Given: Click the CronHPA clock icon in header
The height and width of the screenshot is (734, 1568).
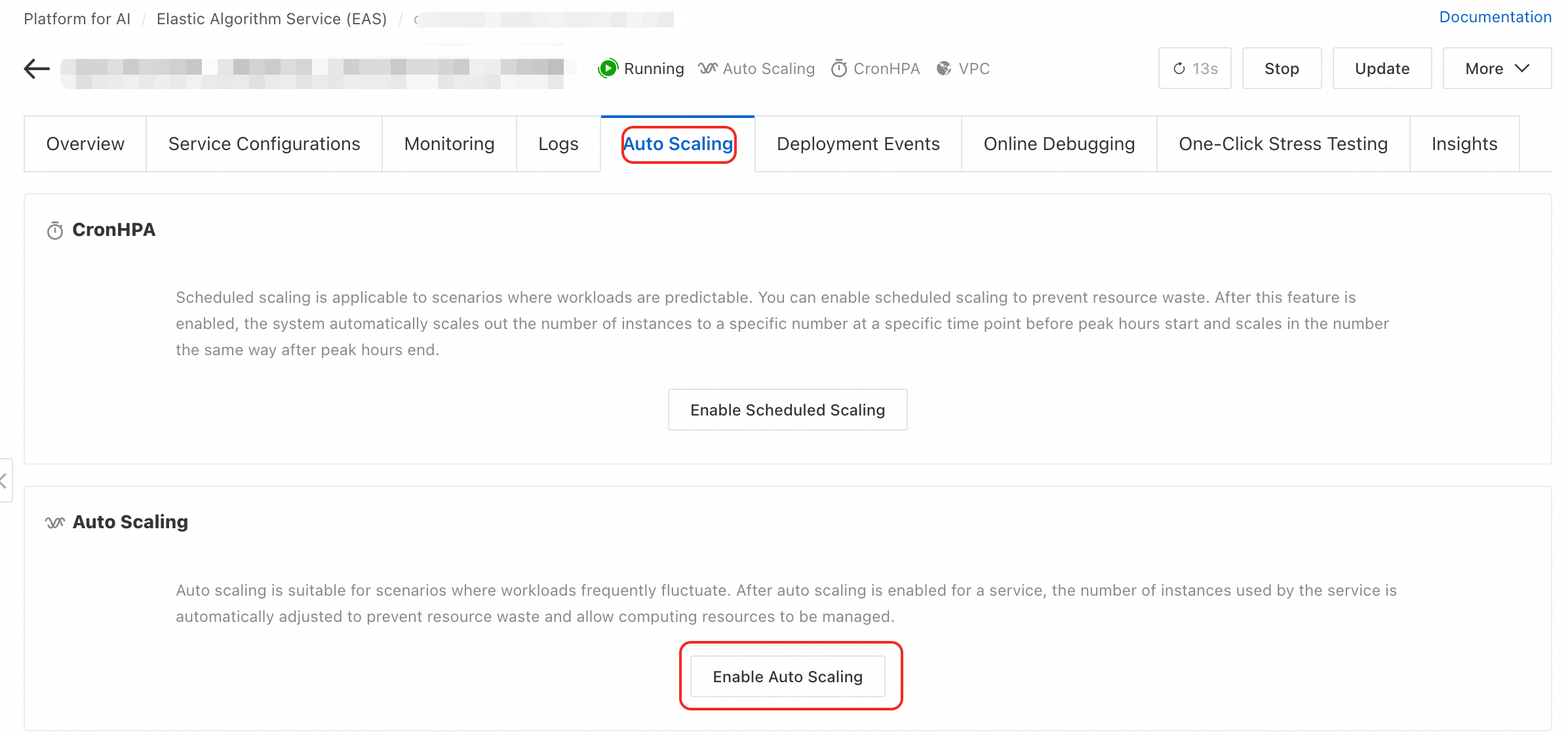Looking at the screenshot, I should 839,68.
